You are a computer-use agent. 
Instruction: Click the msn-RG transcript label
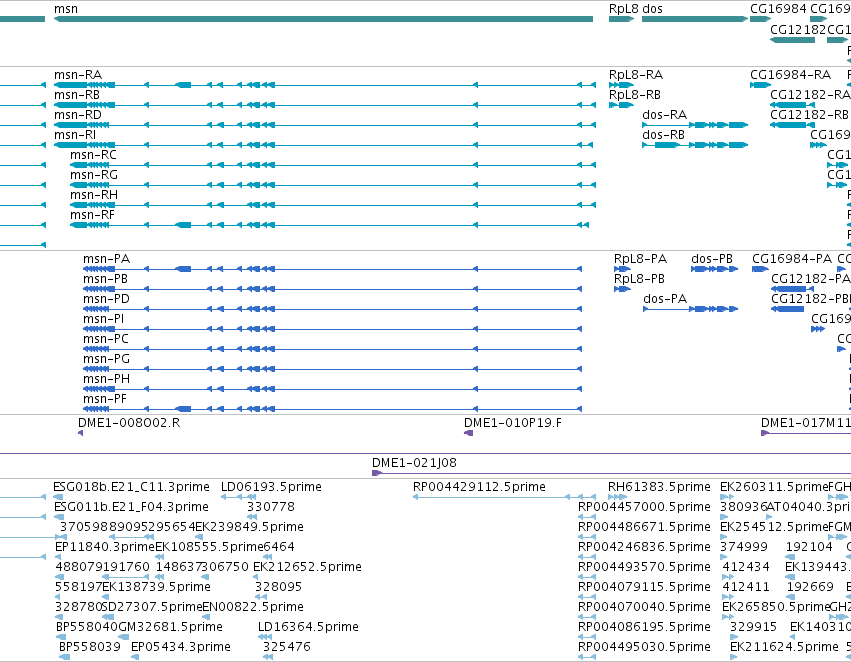pos(94,175)
